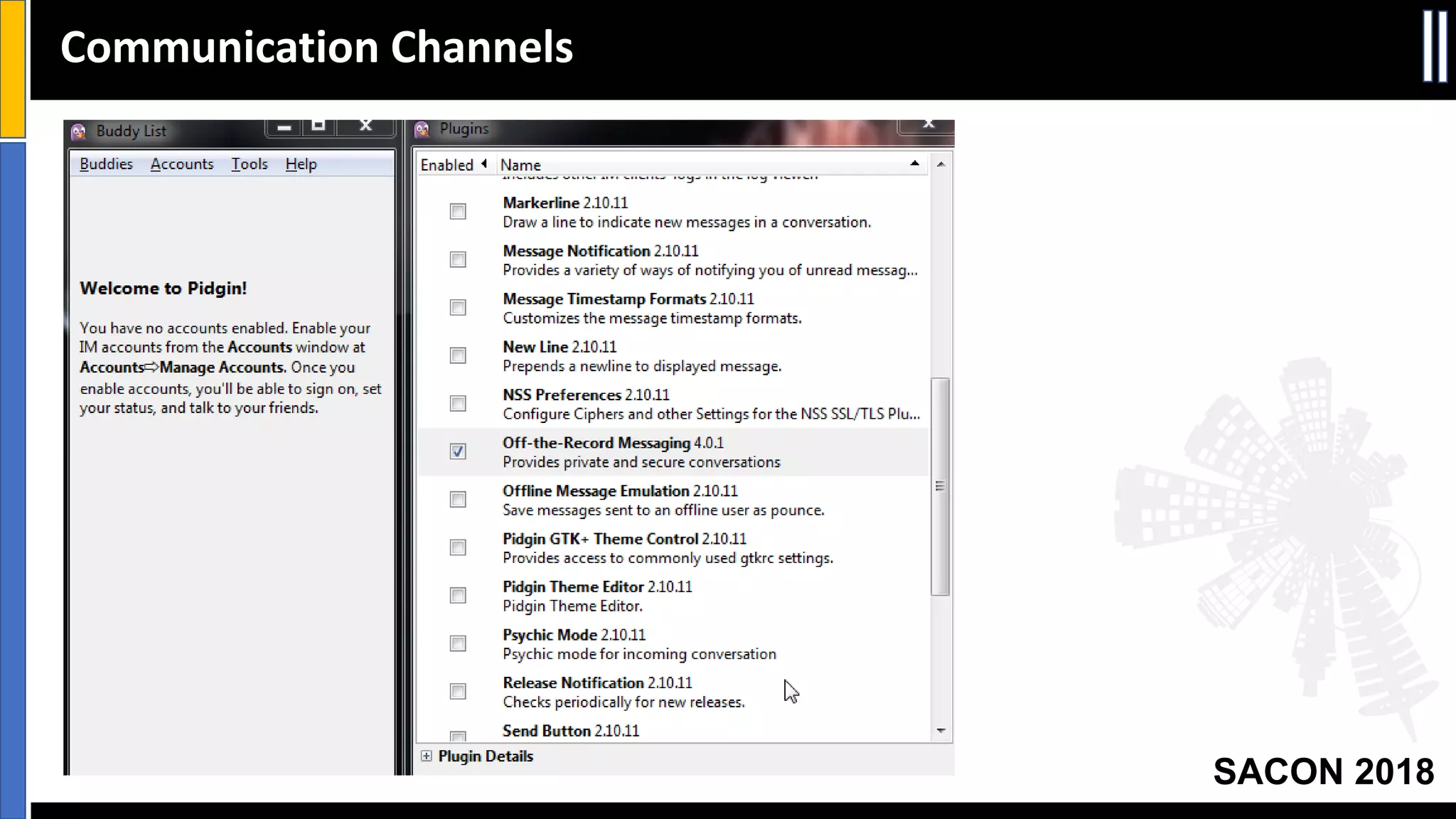The image size is (1456, 819).
Task: Close the Plugins window
Action: [928, 125]
